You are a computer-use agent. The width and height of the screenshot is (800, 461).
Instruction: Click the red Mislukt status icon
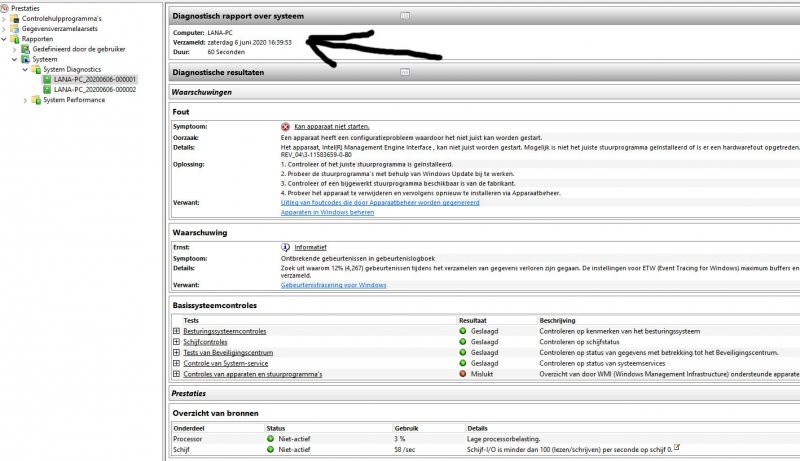(463, 374)
